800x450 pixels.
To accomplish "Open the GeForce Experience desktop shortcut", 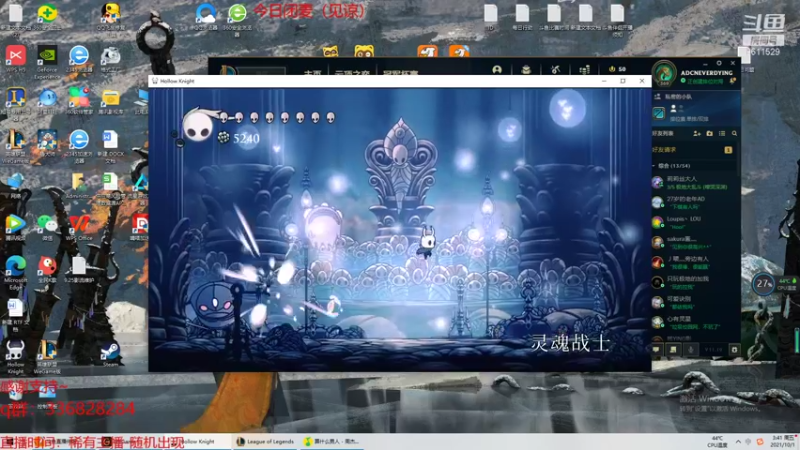I will pyautogui.click(x=47, y=60).
